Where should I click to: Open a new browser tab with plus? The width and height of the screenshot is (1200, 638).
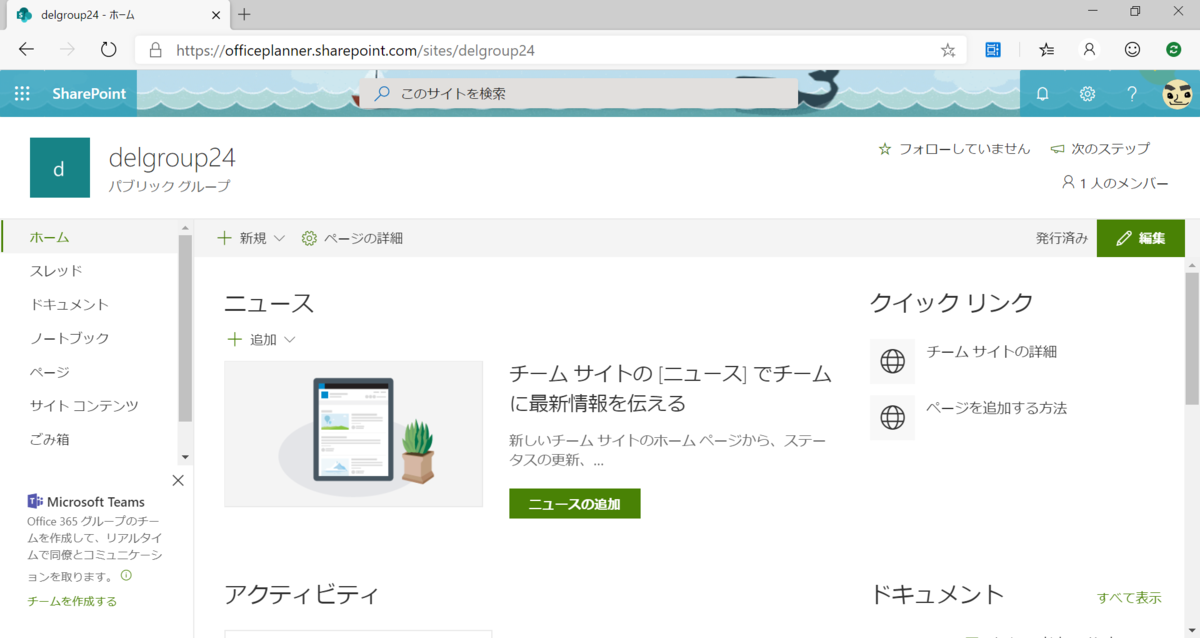pyautogui.click(x=245, y=14)
